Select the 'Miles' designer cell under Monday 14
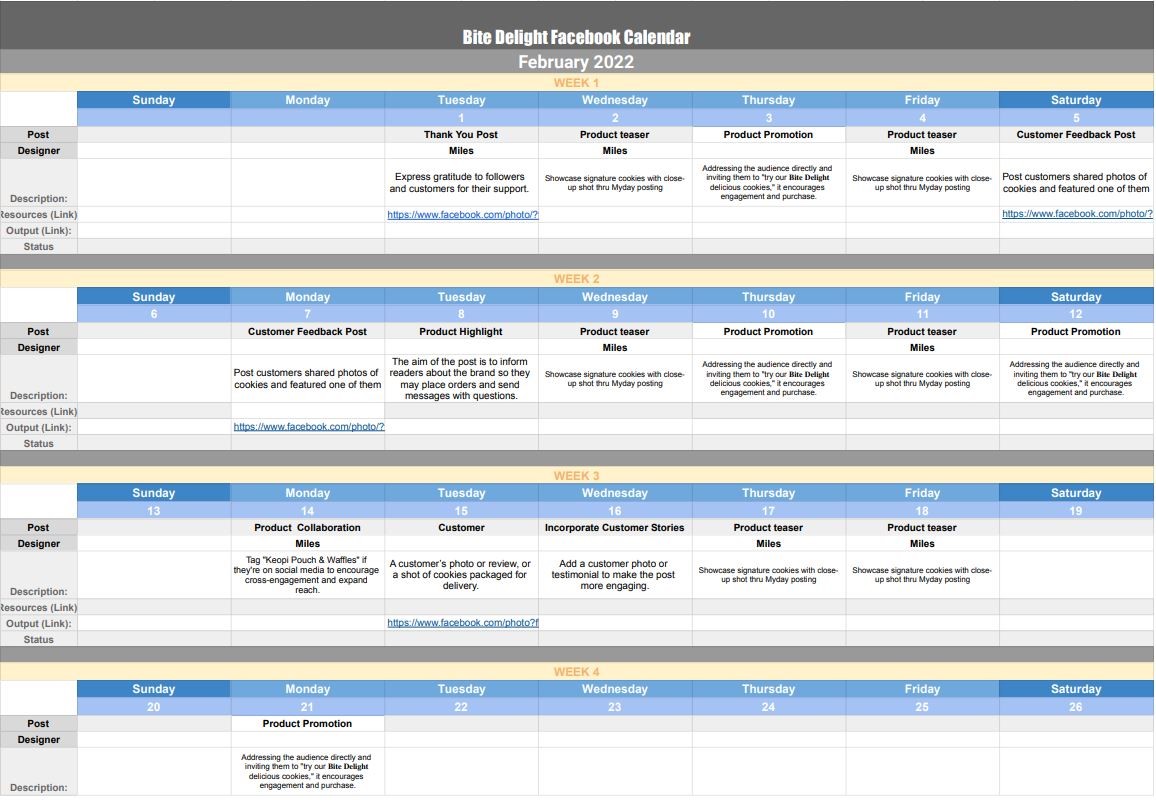This screenshot has height=806, width=1156. coord(307,543)
